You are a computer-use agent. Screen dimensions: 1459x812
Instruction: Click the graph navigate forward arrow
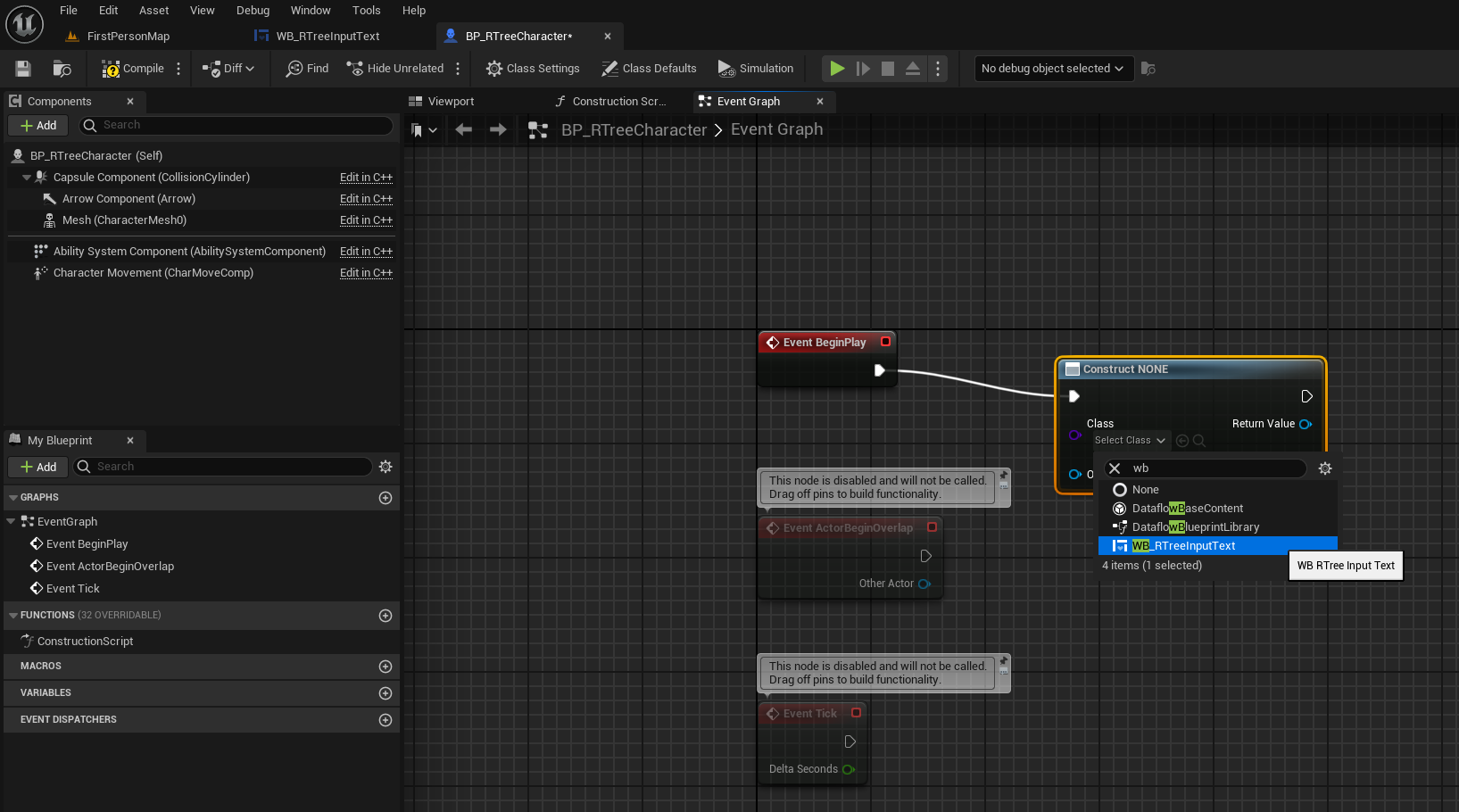tap(498, 130)
